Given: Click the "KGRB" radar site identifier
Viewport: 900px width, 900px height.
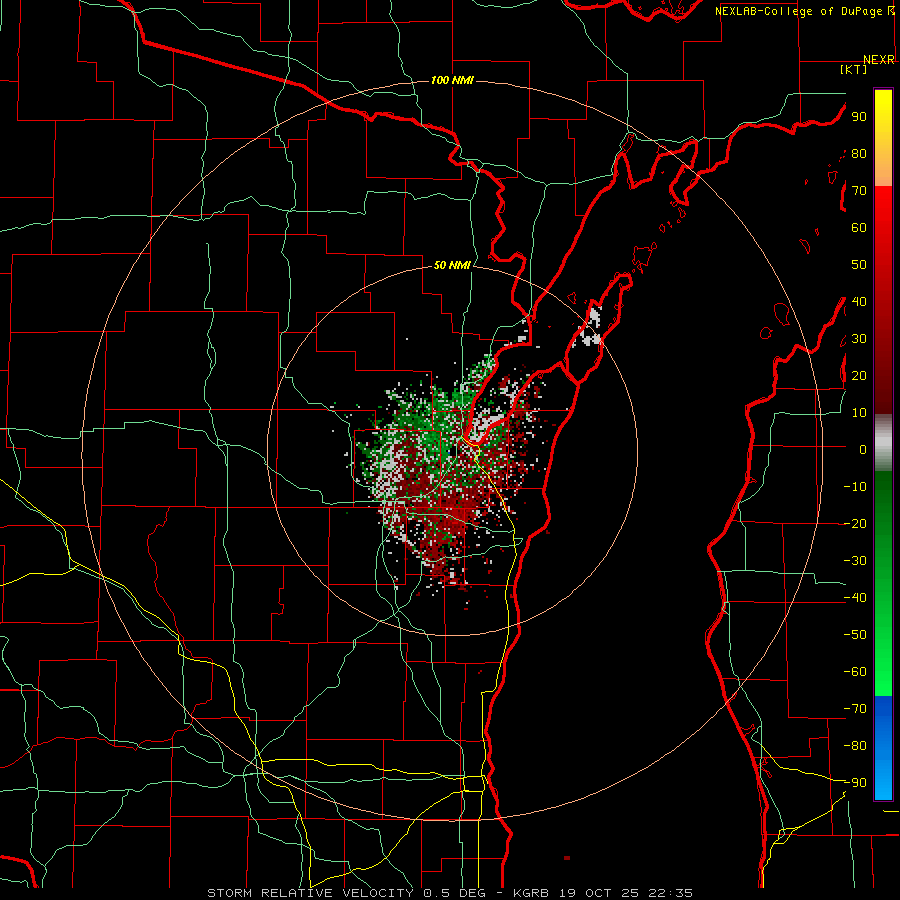Looking at the screenshot, I should coord(531,893).
